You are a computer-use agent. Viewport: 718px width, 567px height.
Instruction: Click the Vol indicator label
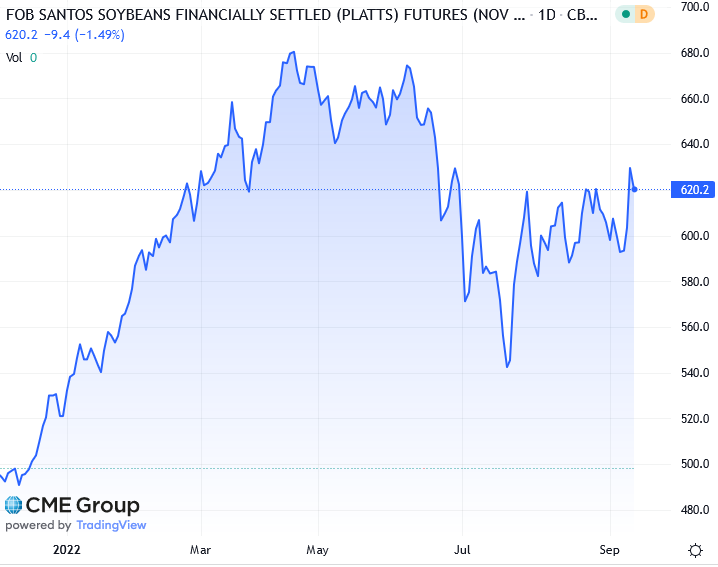click(x=14, y=57)
